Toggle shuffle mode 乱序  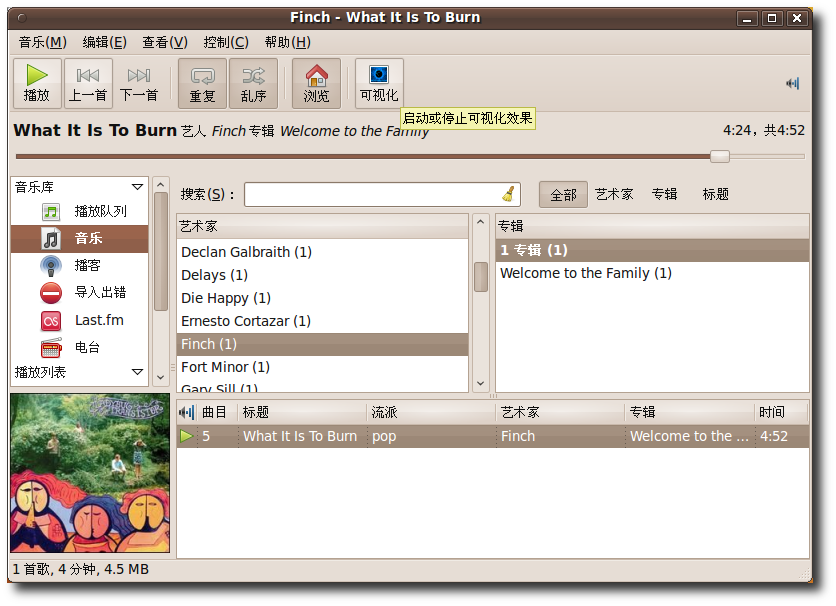(x=253, y=84)
